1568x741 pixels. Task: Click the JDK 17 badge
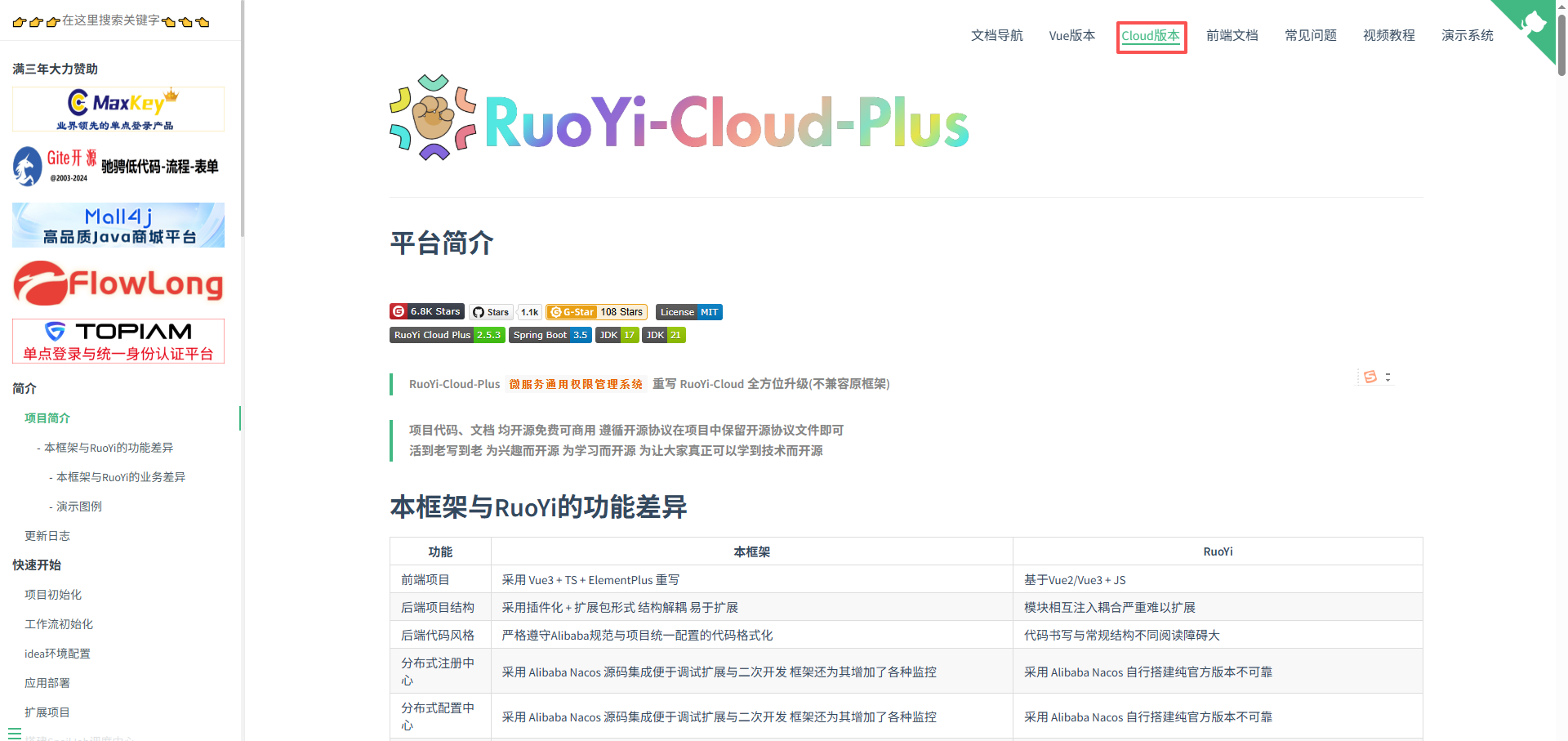tap(617, 335)
